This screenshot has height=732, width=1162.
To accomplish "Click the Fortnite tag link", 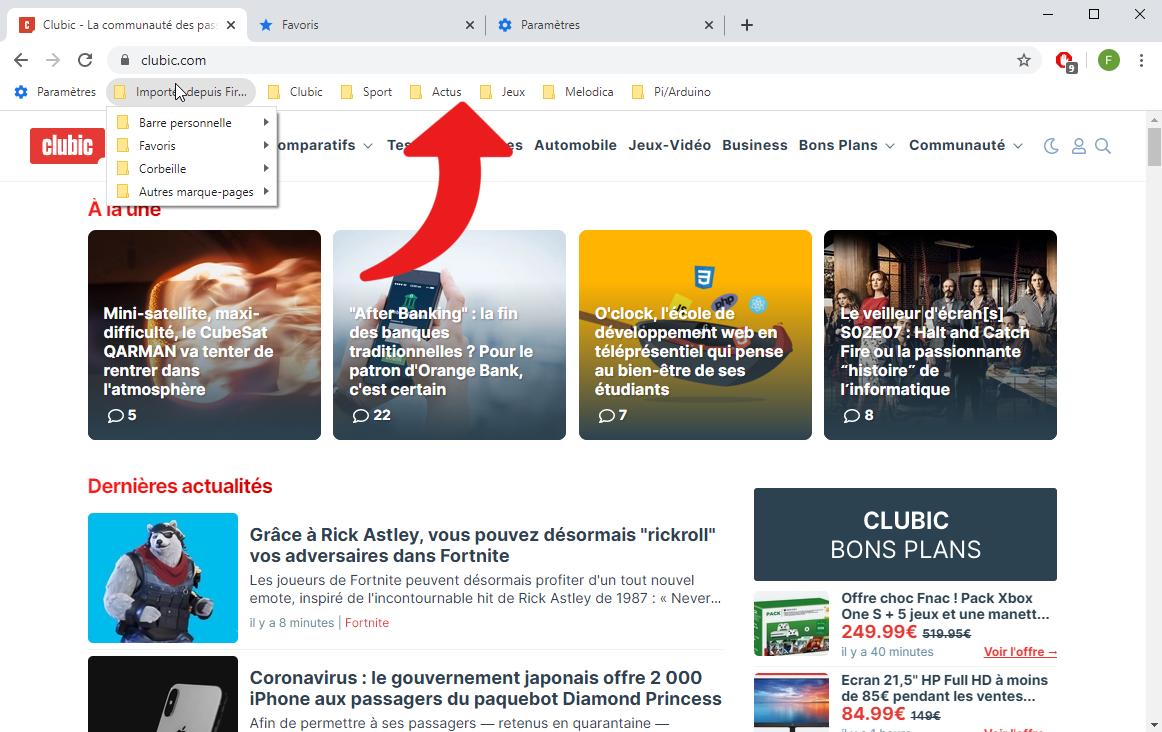I will (x=367, y=623).
